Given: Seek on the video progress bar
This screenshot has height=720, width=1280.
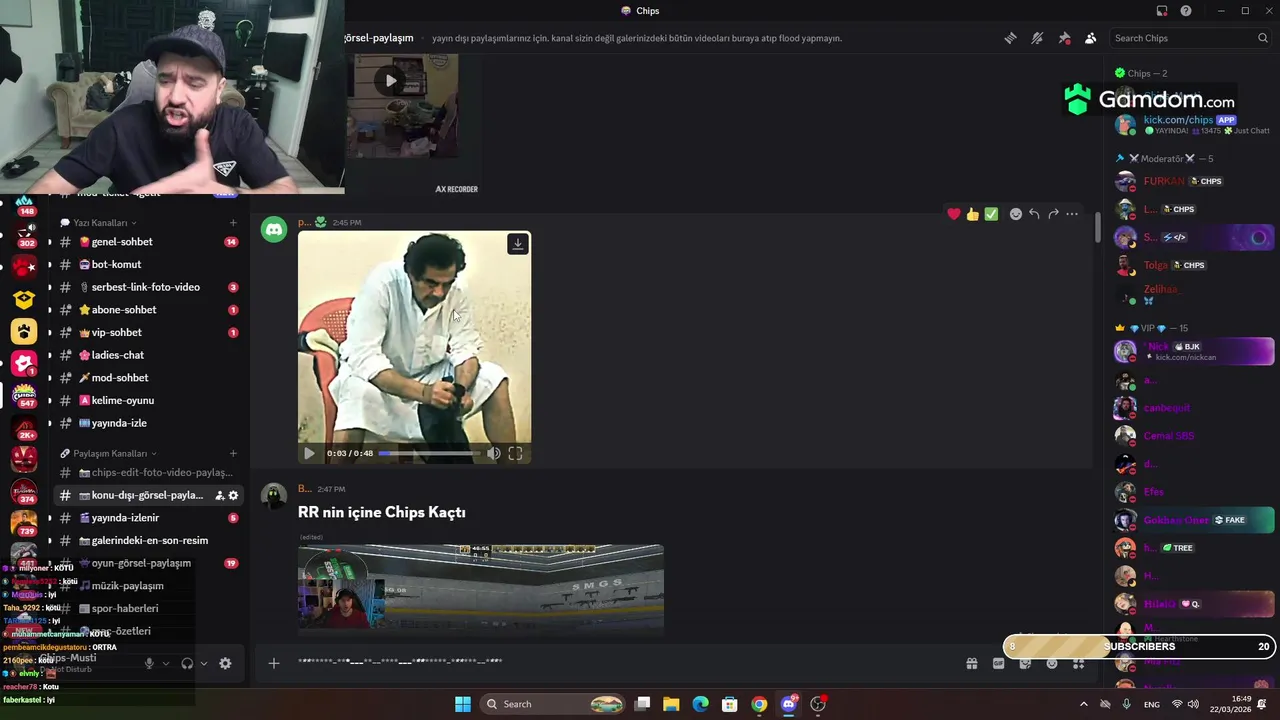Looking at the screenshot, I should pyautogui.click(x=429, y=453).
